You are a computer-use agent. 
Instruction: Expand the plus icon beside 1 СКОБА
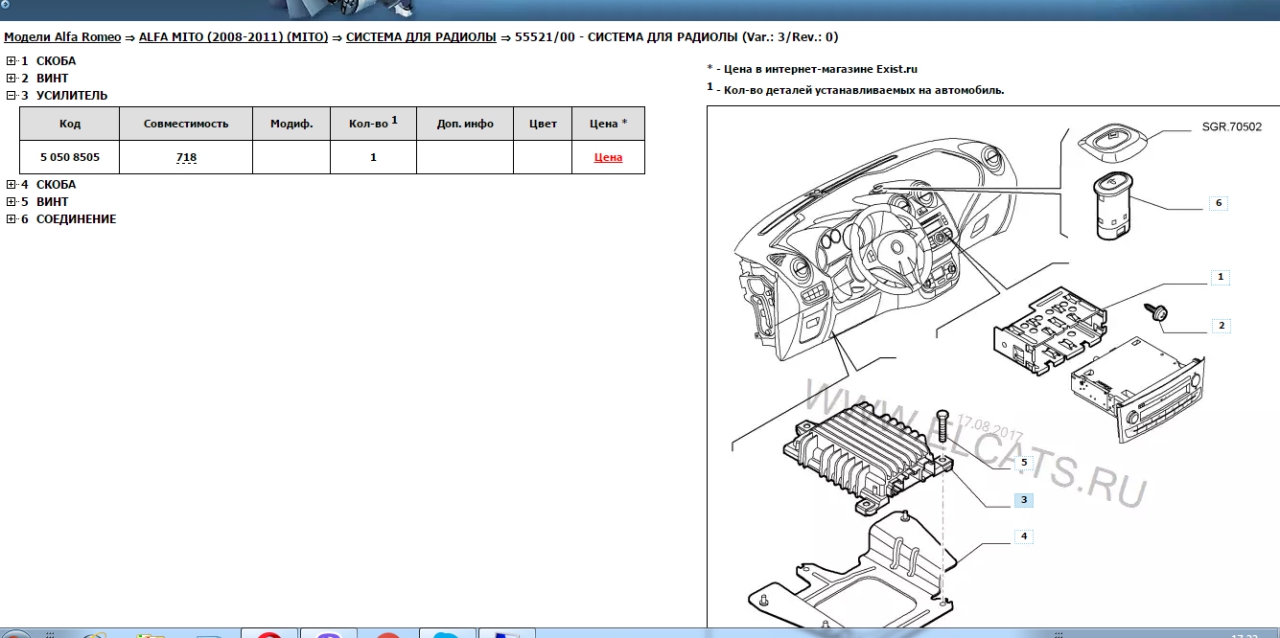click(x=11, y=61)
